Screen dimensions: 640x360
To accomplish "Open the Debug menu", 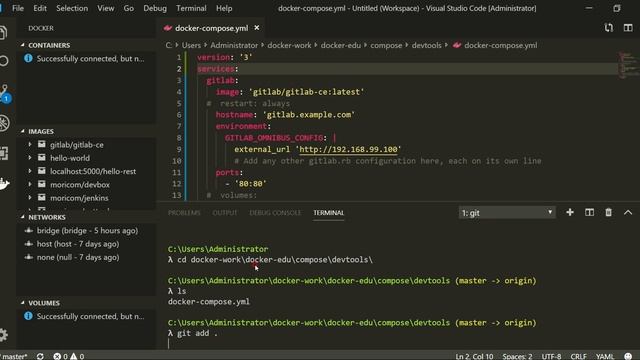I will [x=155, y=8].
